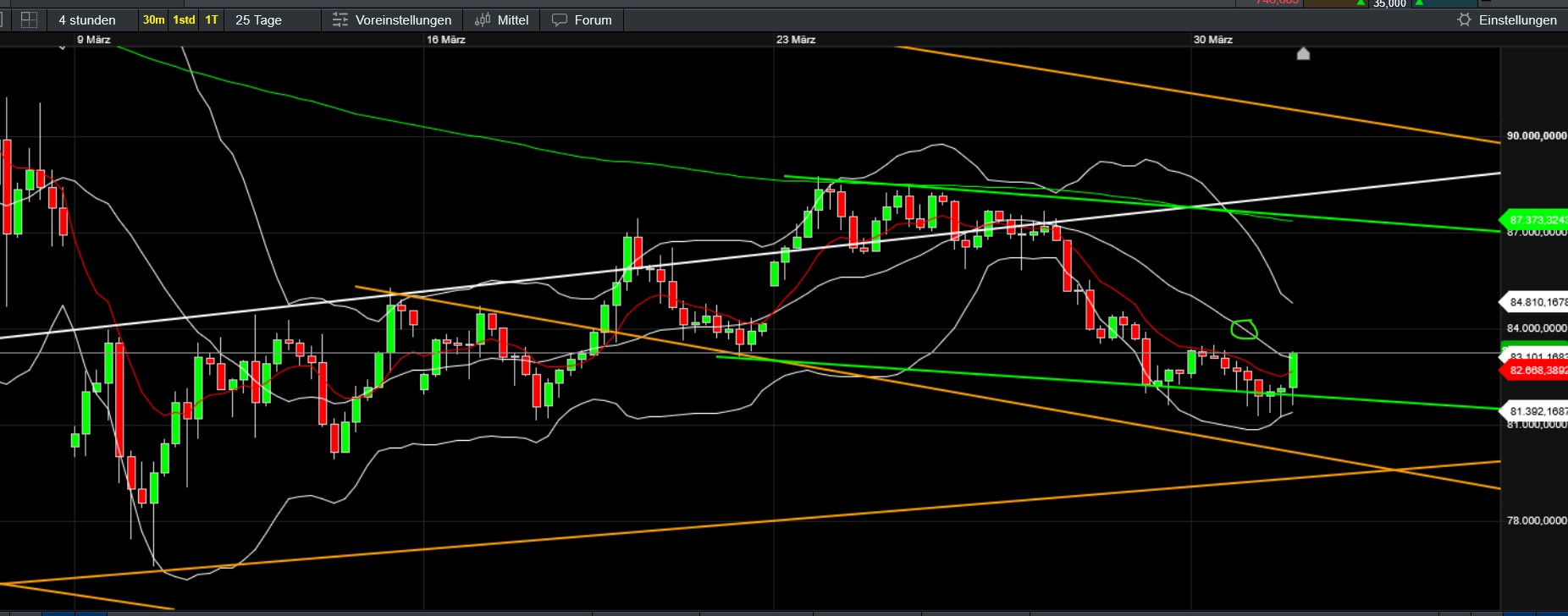1568x616 pixels.
Task: Select the 16 März date label
Action: [446, 40]
